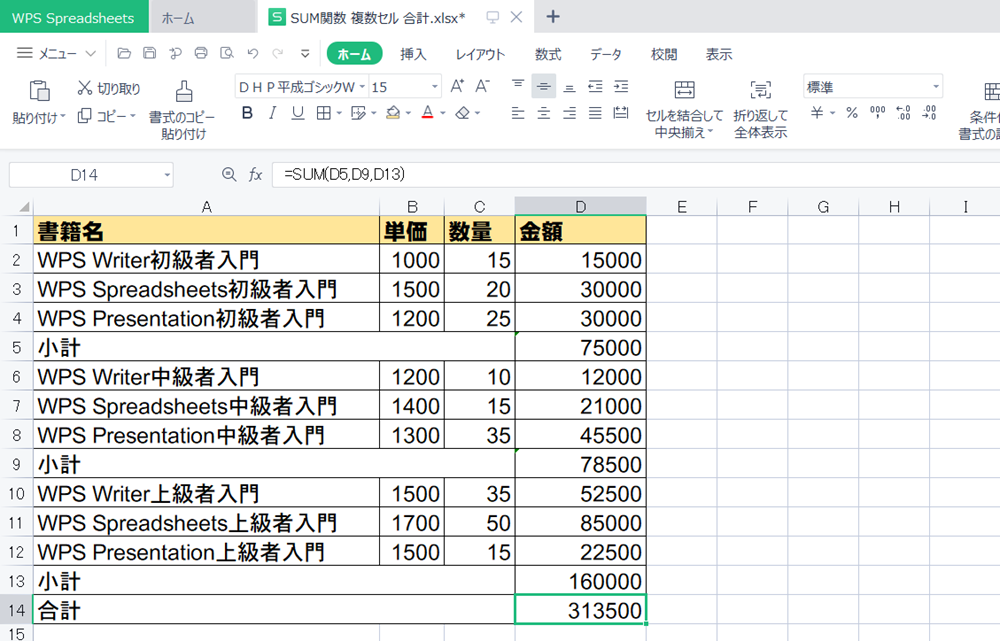Click the fx insert function icon

click(255, 174)
